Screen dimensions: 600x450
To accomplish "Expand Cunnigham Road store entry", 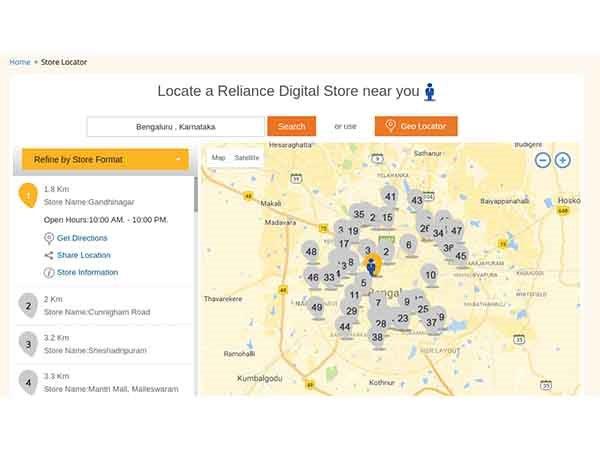I will click(x=96, y=305).
